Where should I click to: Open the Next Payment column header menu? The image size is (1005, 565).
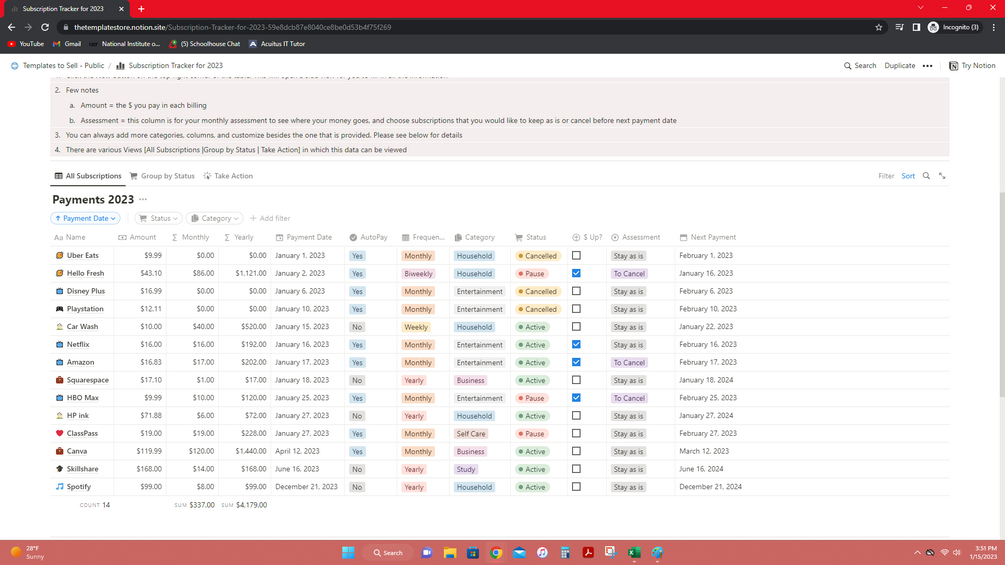708,237
